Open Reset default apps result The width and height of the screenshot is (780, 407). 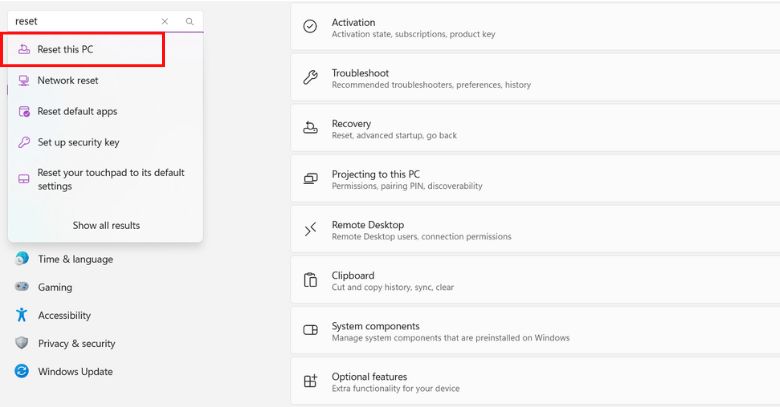pos(77,111)
